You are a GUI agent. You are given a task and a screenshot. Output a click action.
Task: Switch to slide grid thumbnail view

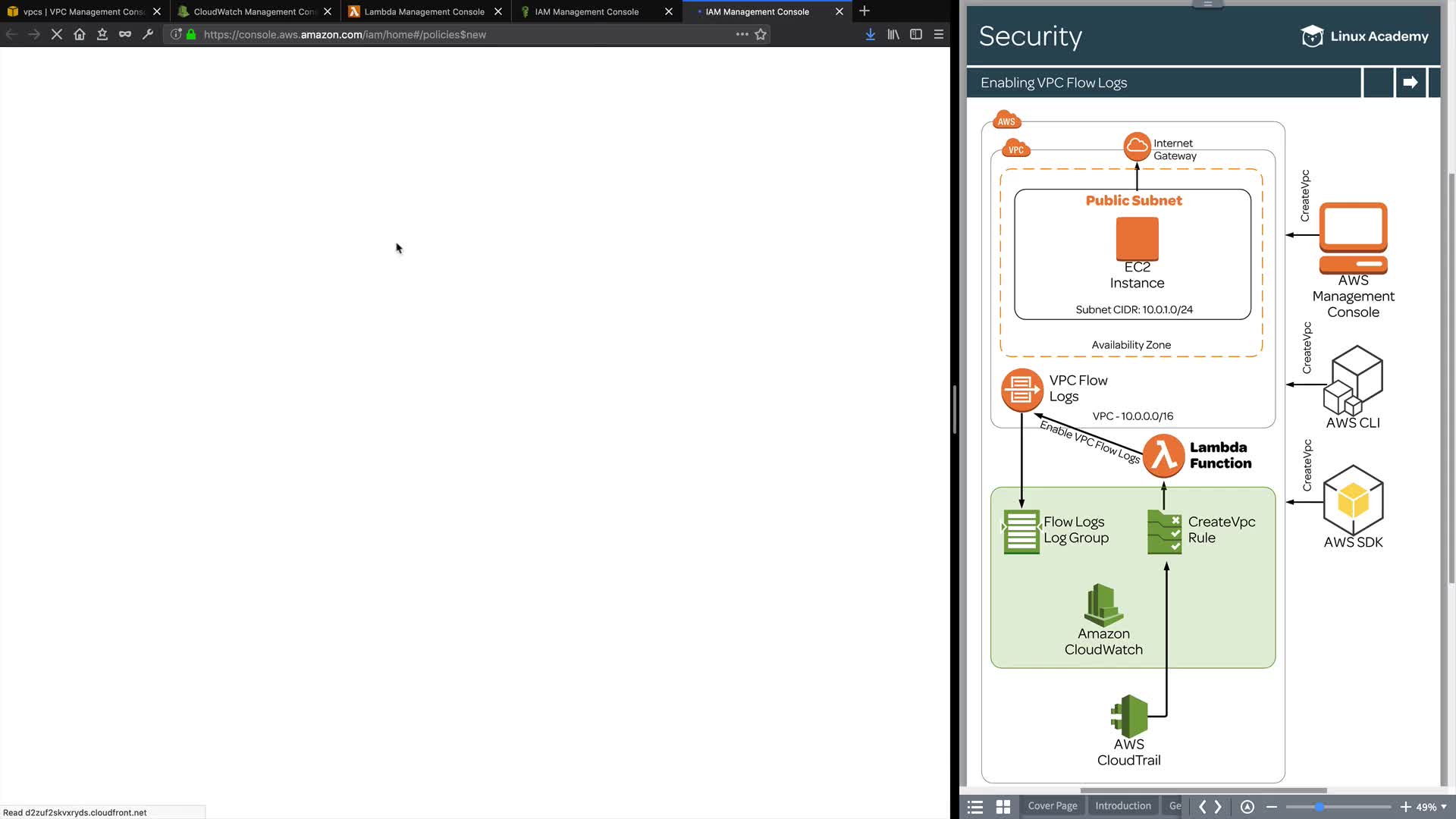coord(1003,807)
